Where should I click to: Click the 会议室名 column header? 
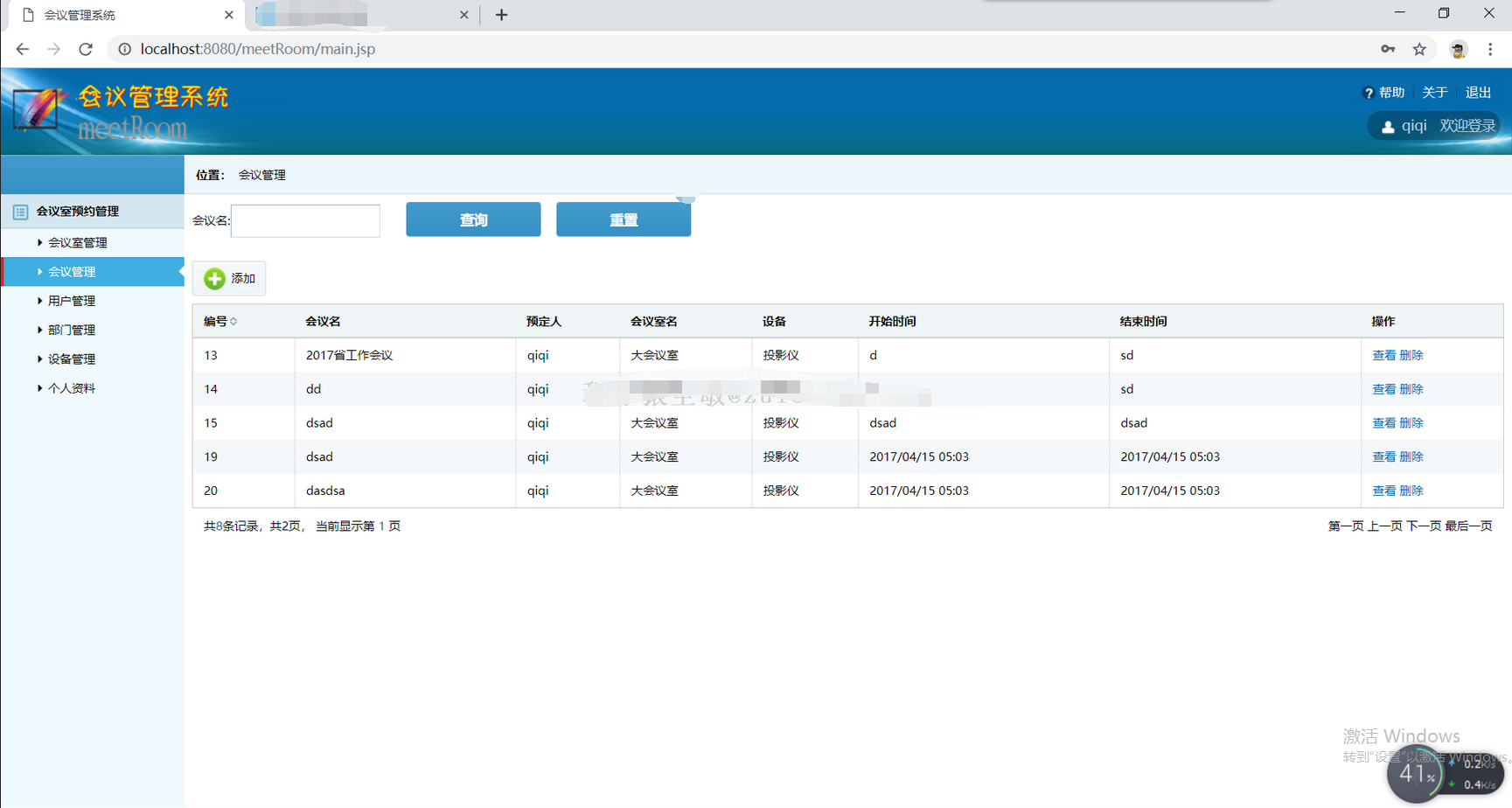point(654,322)
